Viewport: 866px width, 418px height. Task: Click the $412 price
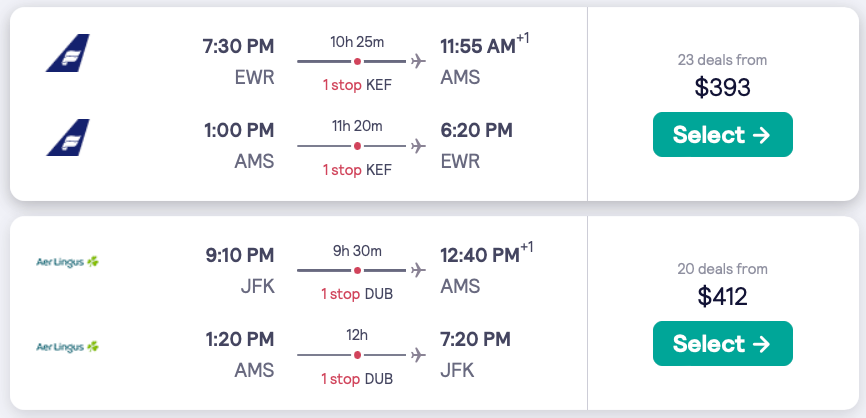(x=722, y=297)
